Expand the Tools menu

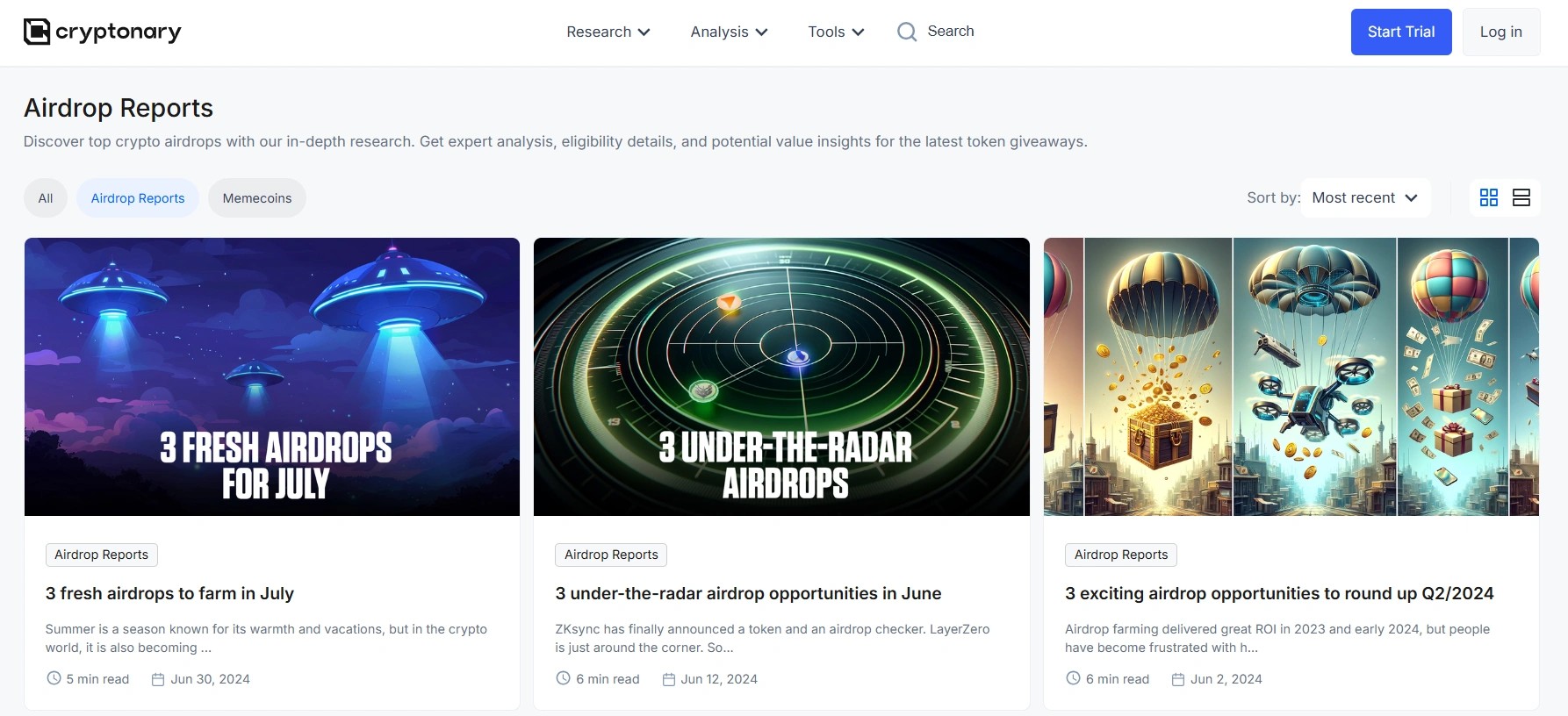coord(836,32)
